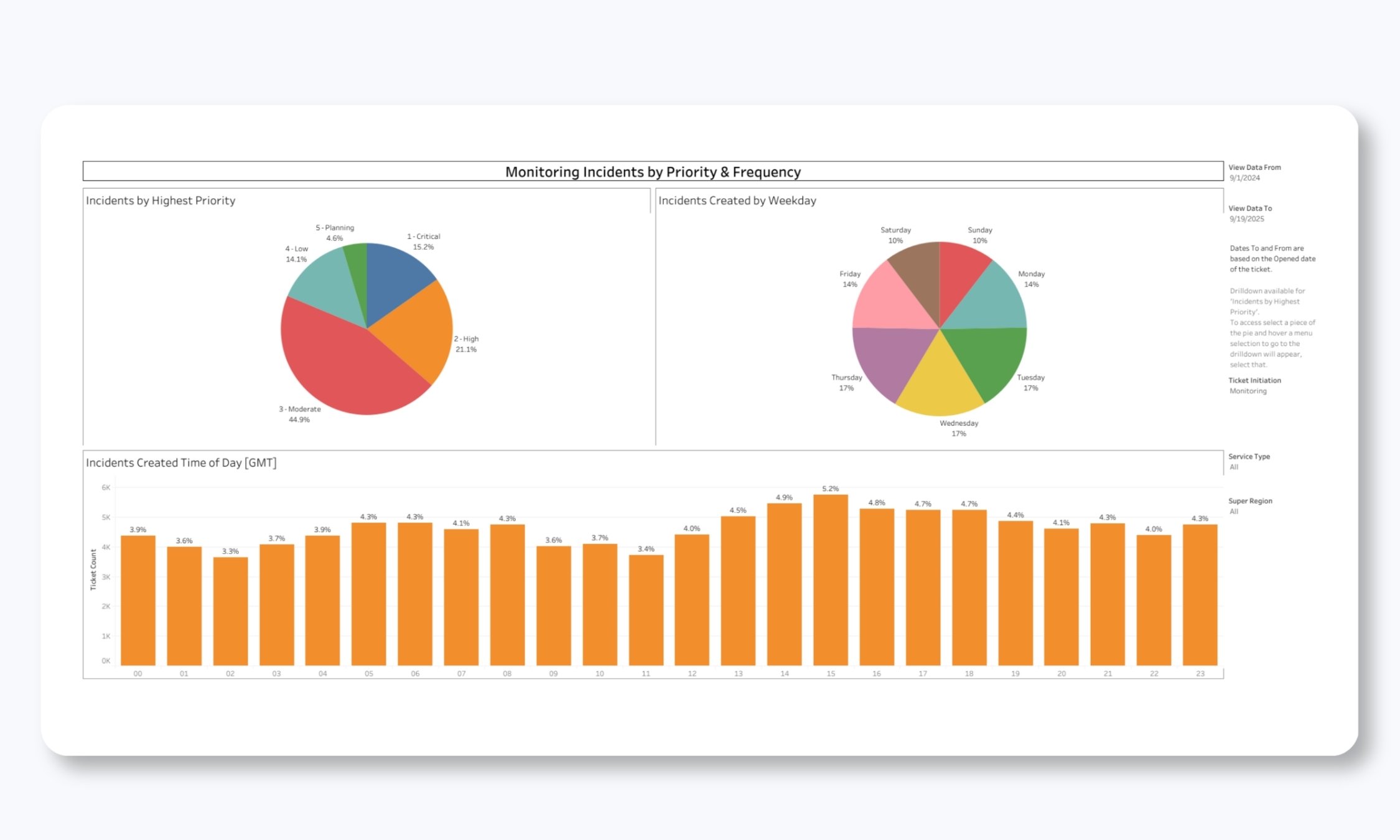Image resolution: width=1400 pixels, height=840 pixels.
Task: Click the Incidents by Highest Priority title
Action: point(161,200)
